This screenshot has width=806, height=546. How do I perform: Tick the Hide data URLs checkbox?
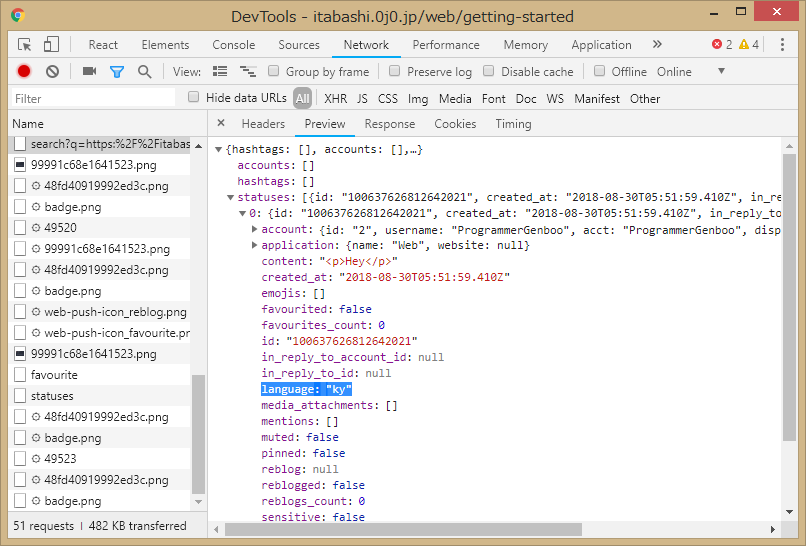194,98
